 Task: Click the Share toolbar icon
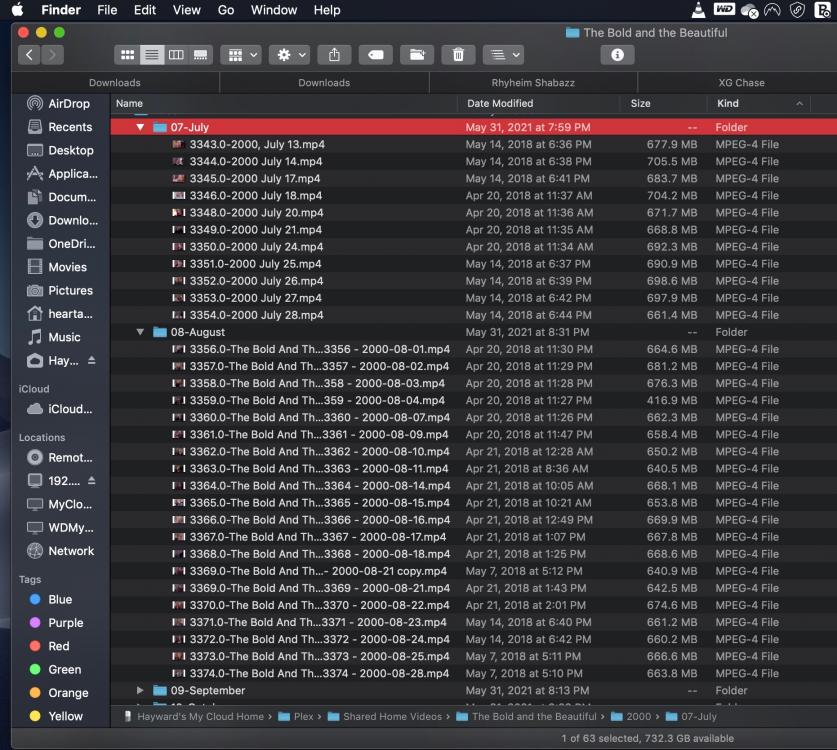click(335, 55)
